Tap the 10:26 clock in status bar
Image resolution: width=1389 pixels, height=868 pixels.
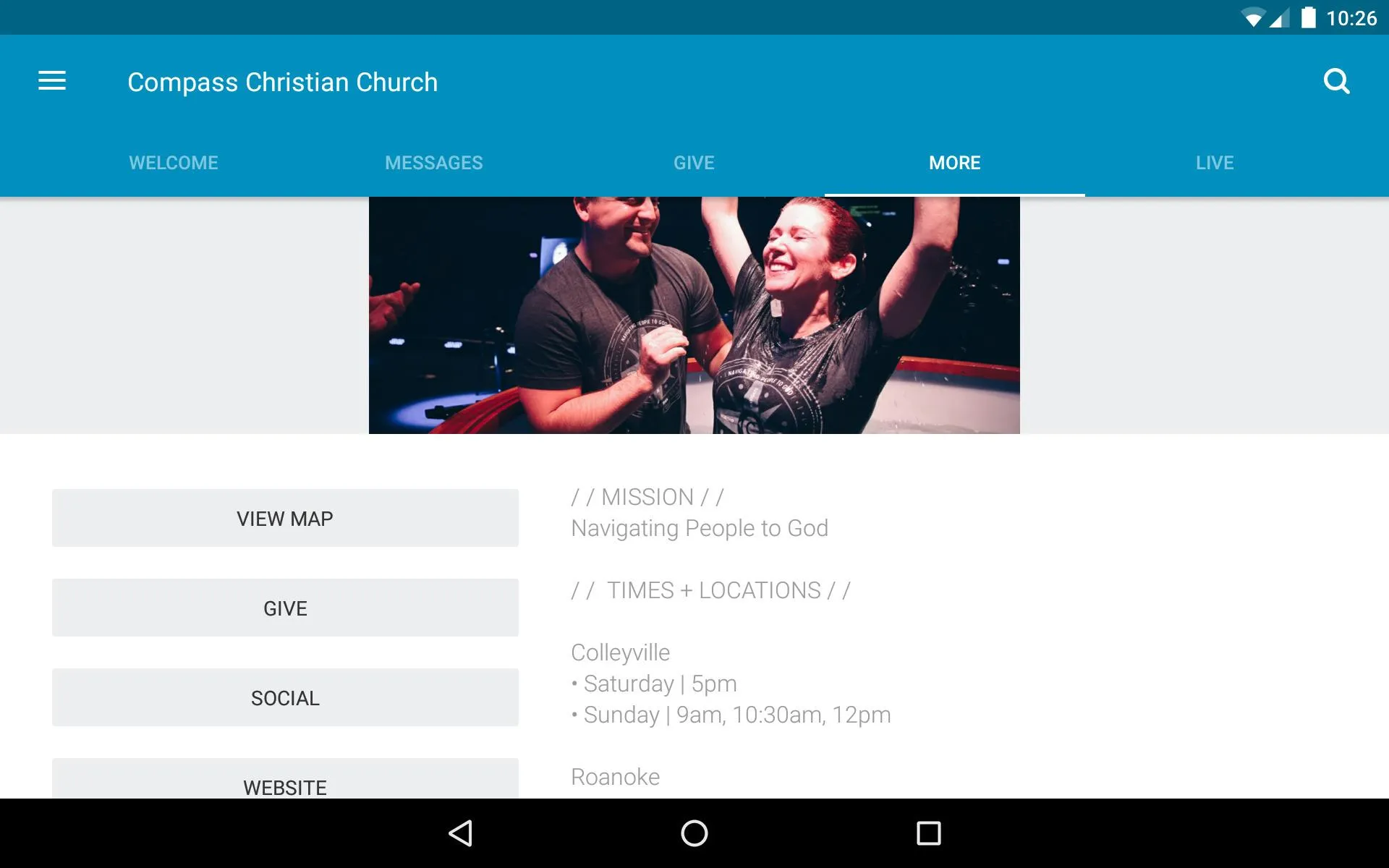1351,18
